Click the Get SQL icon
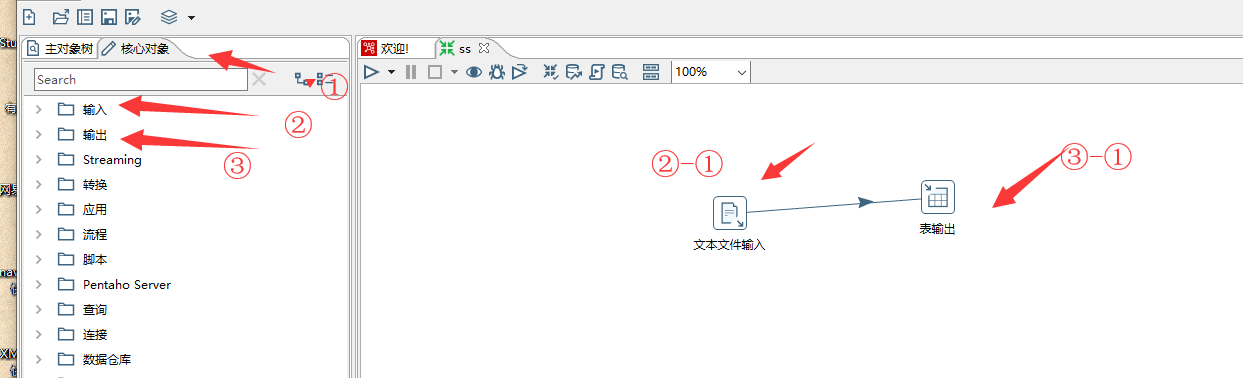The image size is (1243, 378). tap(597, 72)
